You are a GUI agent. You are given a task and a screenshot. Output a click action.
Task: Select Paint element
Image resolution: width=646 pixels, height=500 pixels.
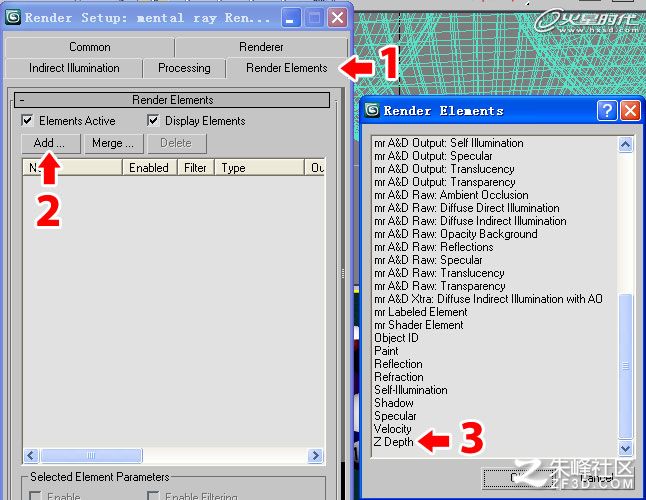[x=386, y=351]
